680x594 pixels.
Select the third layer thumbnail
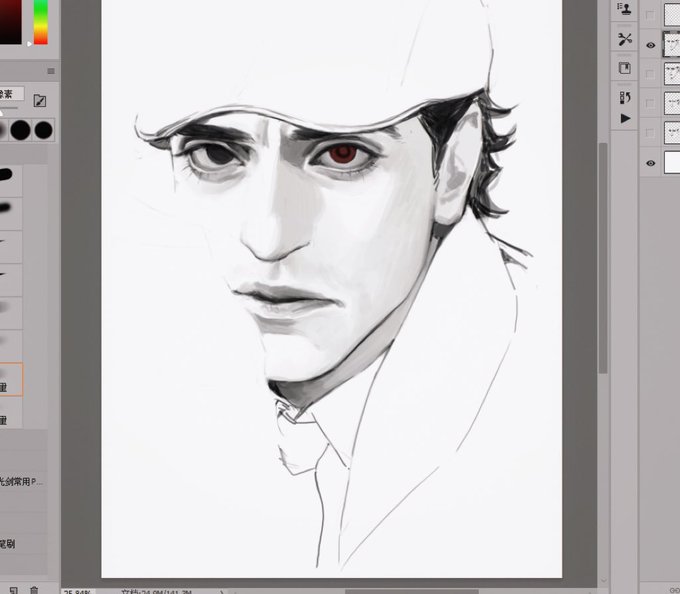pyautogui.click(x=672, y=73)
